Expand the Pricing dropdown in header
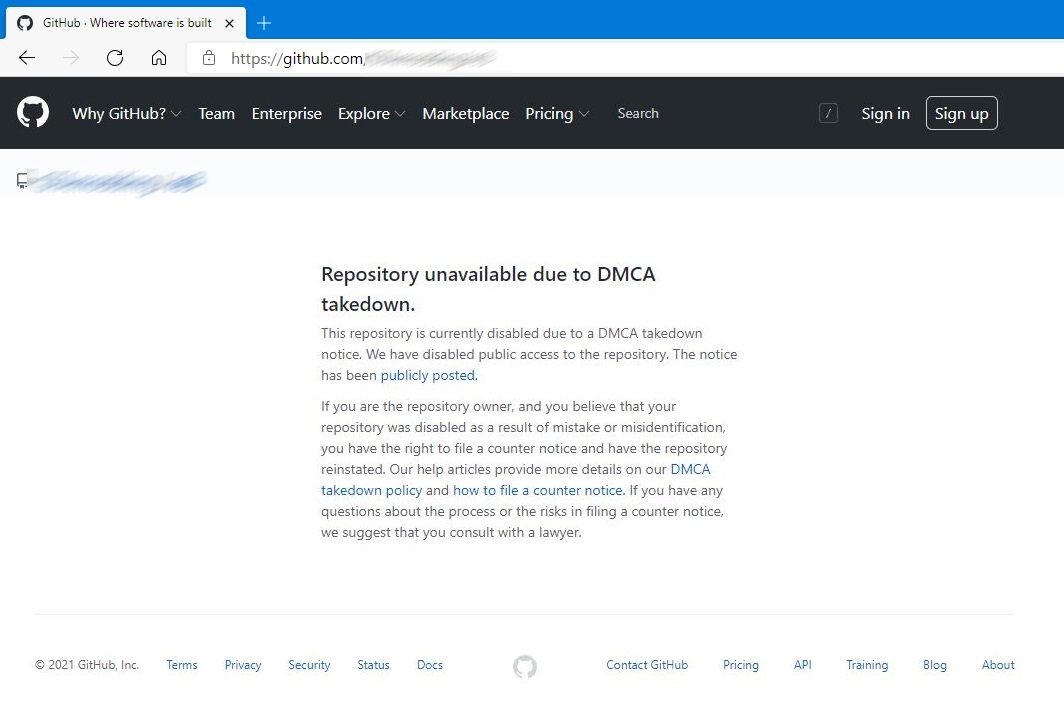The image size is (1064, 709). click(x=557, y=114)
